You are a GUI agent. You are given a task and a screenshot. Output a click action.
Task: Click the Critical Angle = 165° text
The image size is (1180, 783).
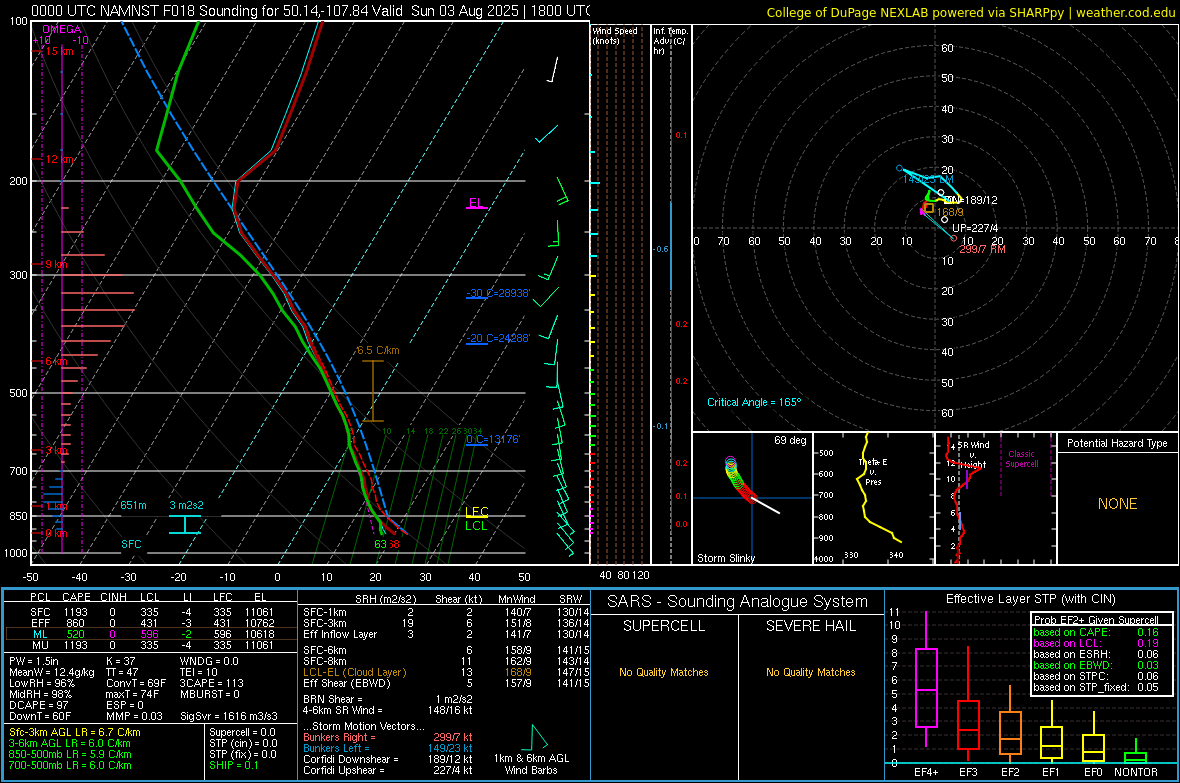click(754, 402)
